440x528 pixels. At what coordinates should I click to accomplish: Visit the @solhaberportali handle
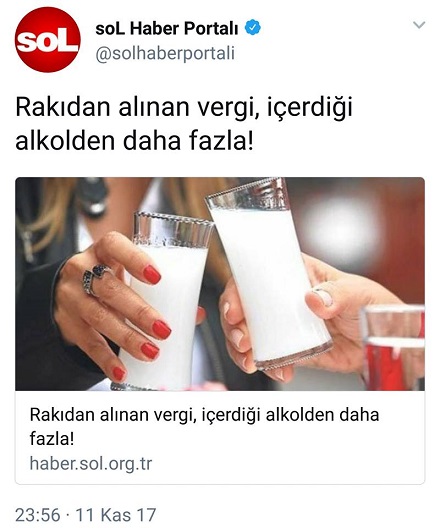coord(165,54)
